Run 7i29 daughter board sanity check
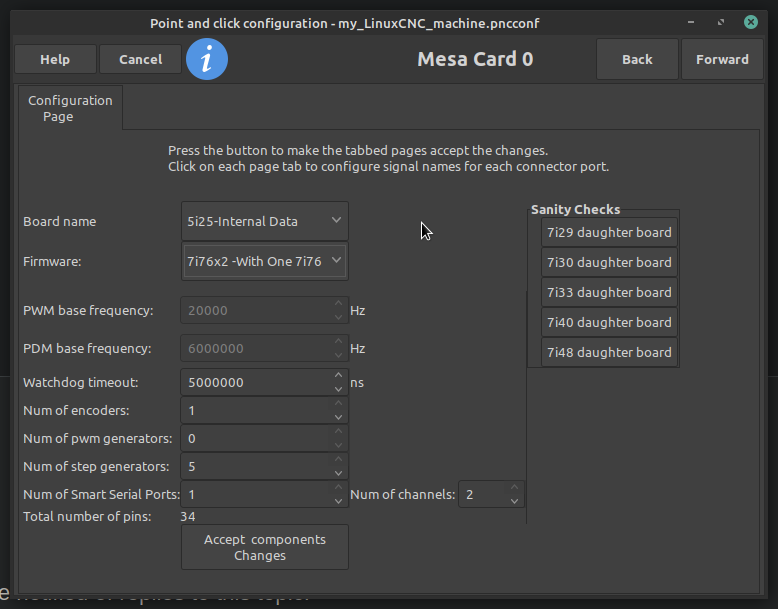The height and width of the screenshot is (609, 778). click(x=609, y=232)
